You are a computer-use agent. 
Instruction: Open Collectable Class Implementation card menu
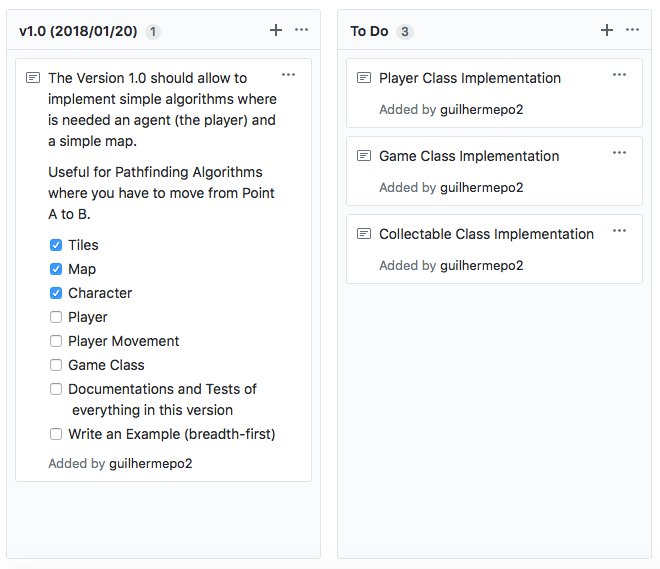pos(619,231)
